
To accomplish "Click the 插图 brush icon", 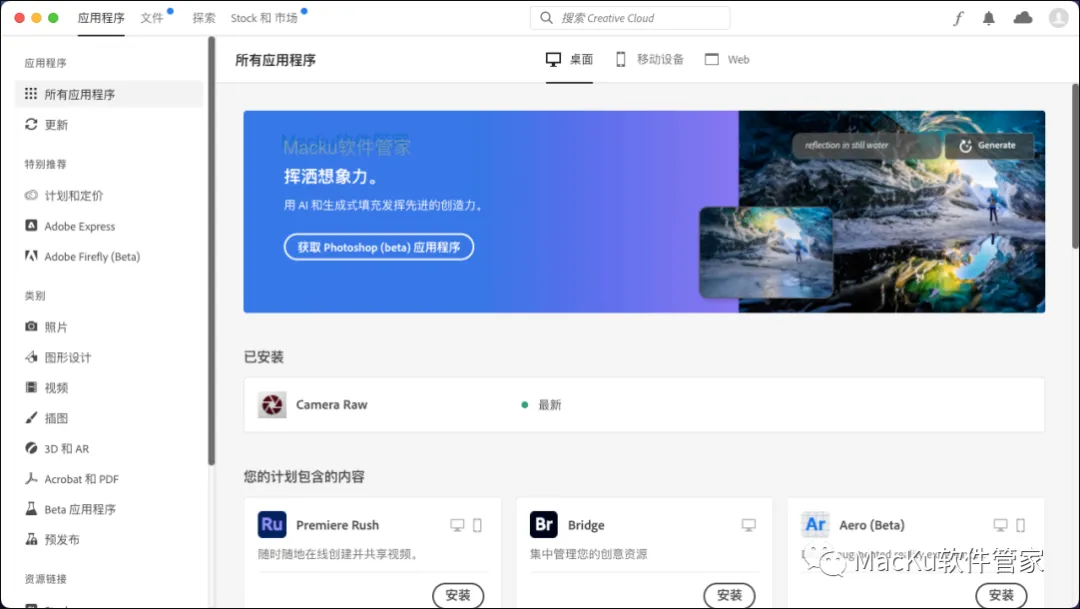I will [x=31, y=417].
